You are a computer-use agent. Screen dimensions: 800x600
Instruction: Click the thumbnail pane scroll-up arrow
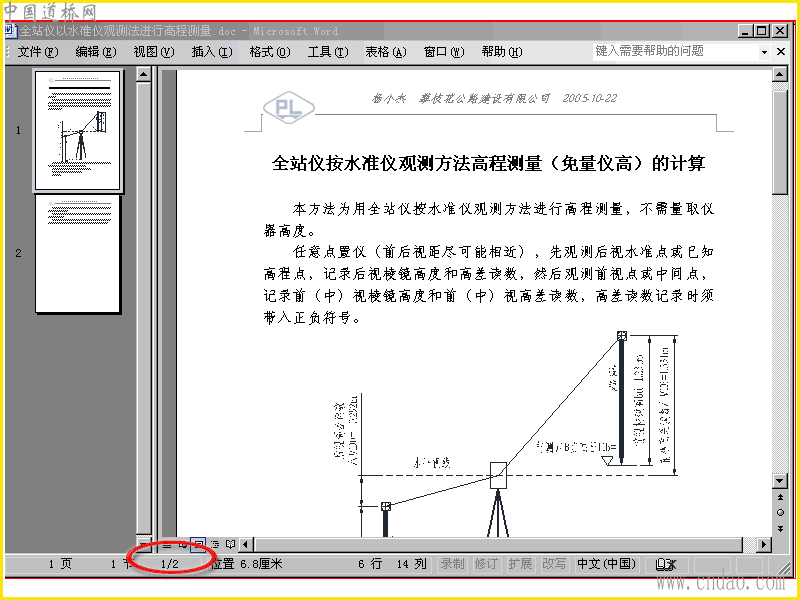point(144,75)
